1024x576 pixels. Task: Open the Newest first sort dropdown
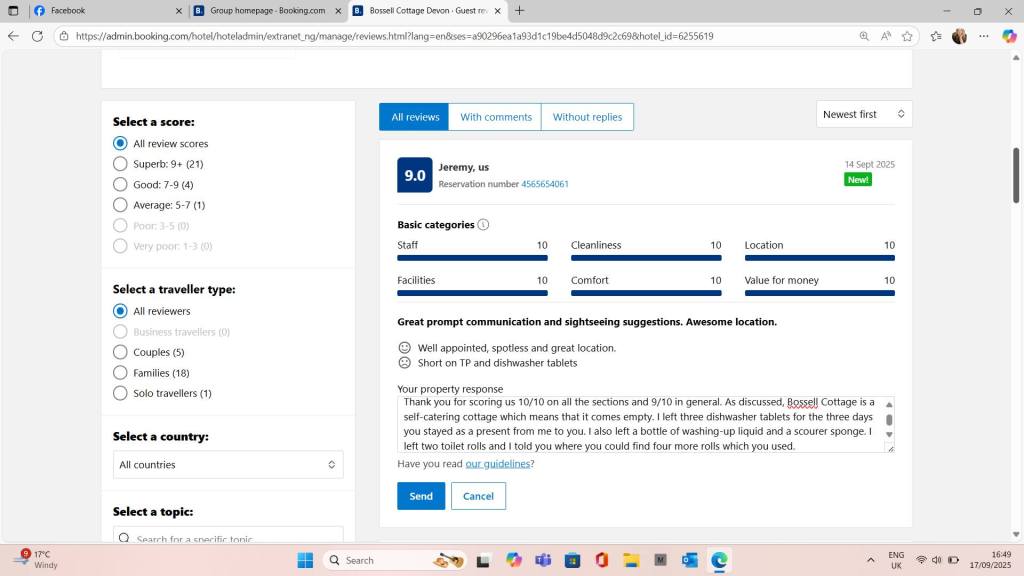click(x=863, y=115)
